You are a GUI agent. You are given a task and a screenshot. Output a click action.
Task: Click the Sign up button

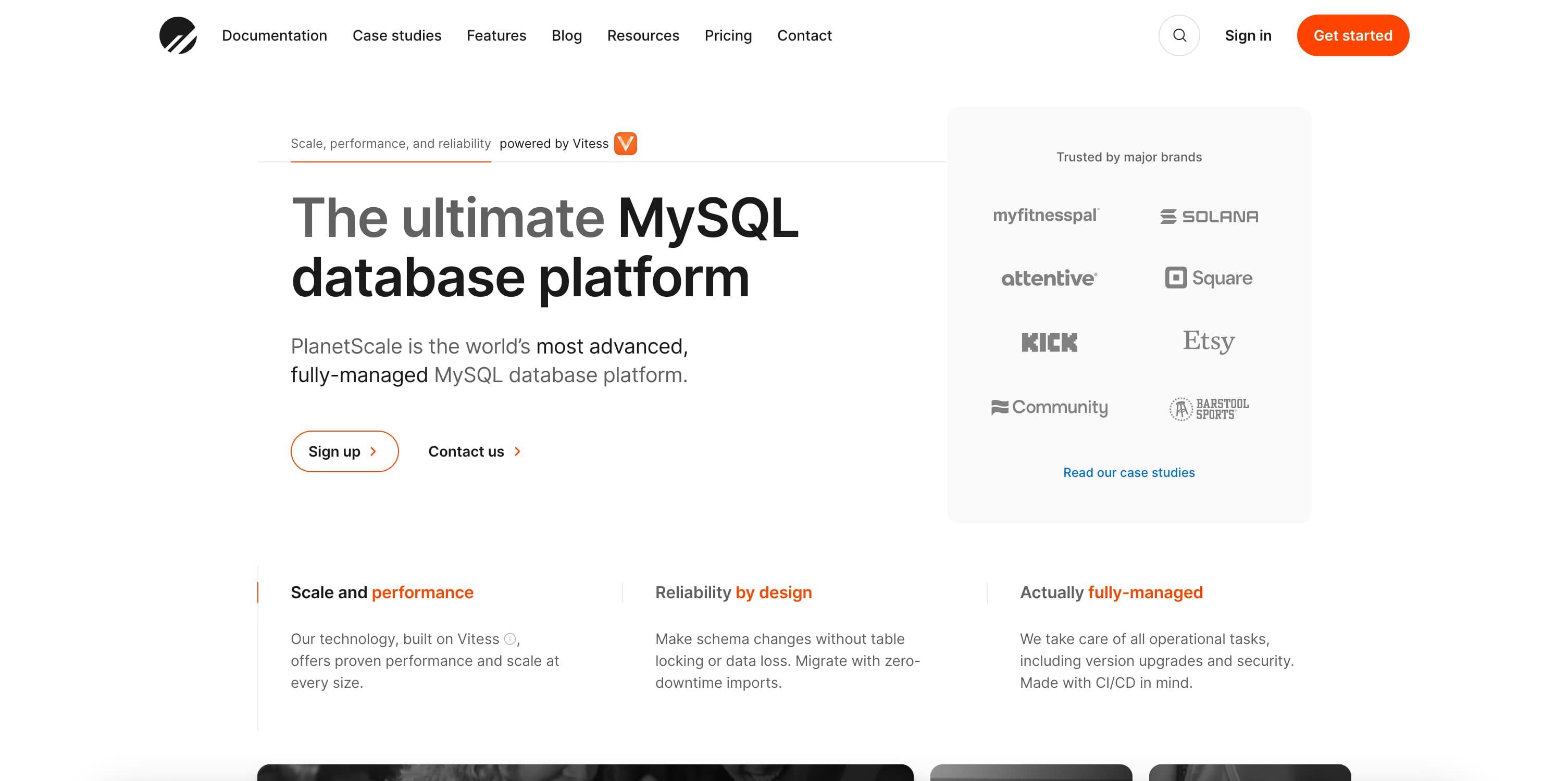tap(344, 451)
